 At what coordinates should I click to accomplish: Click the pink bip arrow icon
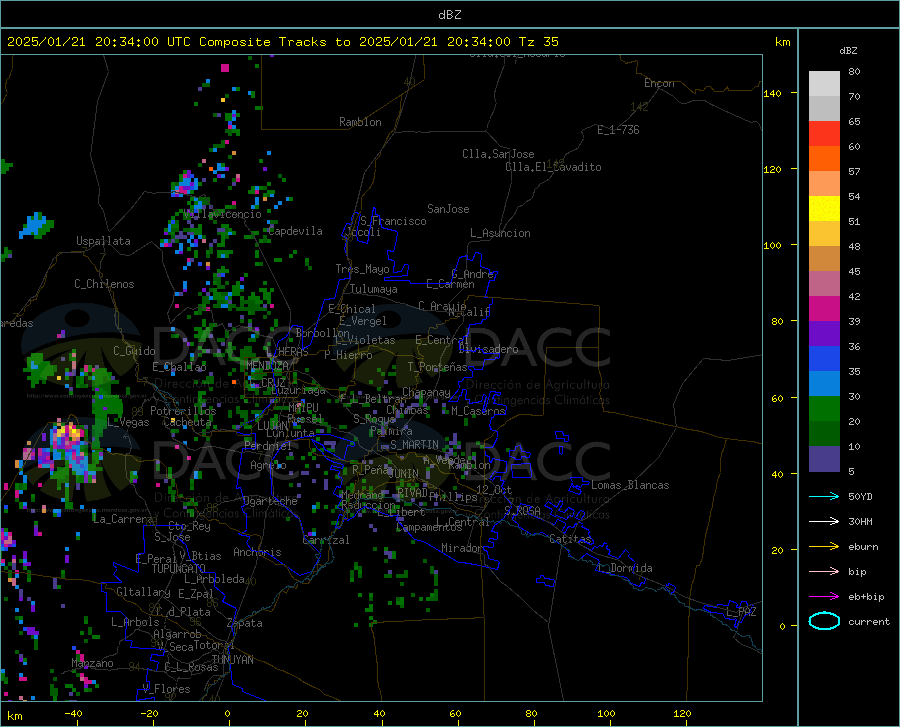click(824, 572)
